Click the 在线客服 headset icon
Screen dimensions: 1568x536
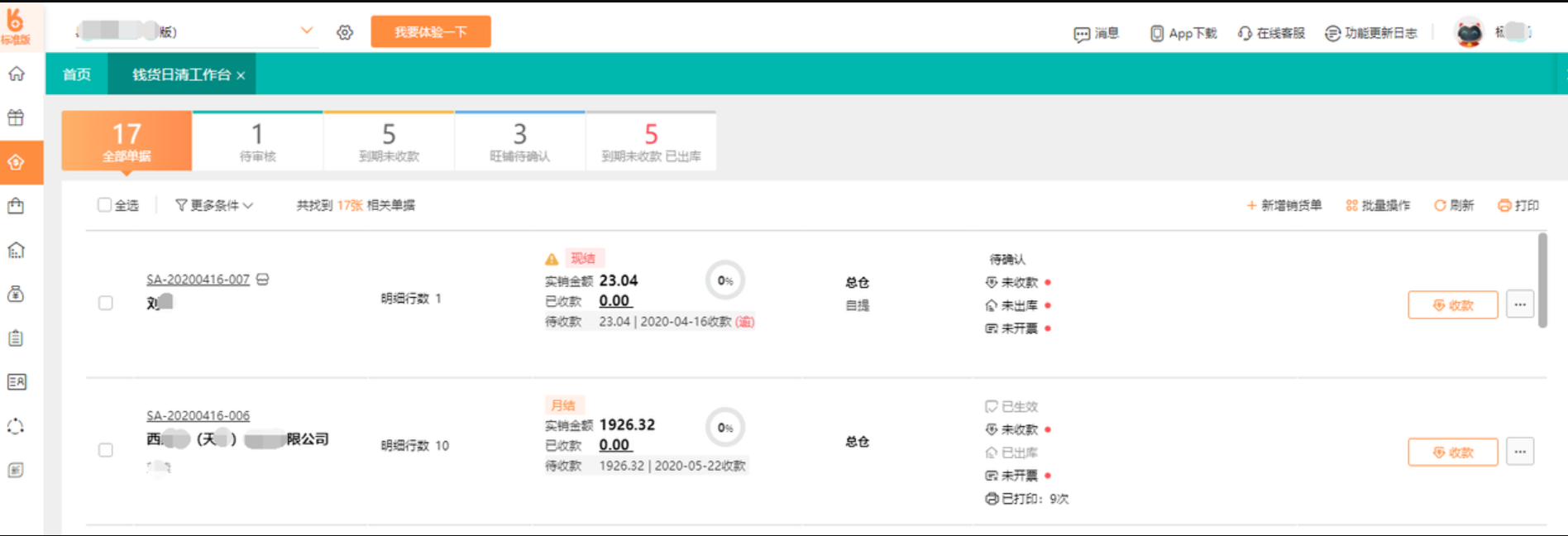pyautogui.click(x=1245, y=34)
